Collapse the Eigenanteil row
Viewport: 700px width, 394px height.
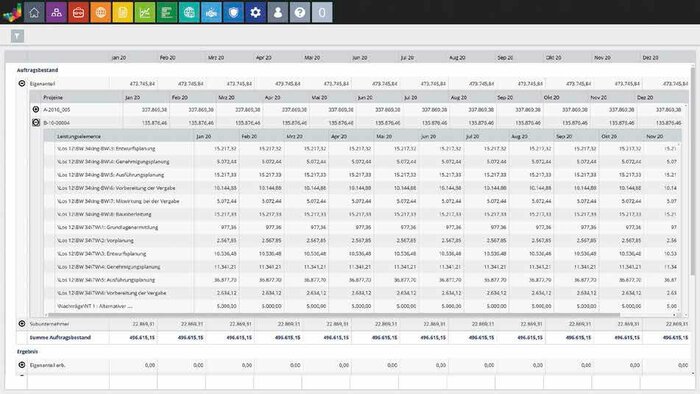(22, 83)
